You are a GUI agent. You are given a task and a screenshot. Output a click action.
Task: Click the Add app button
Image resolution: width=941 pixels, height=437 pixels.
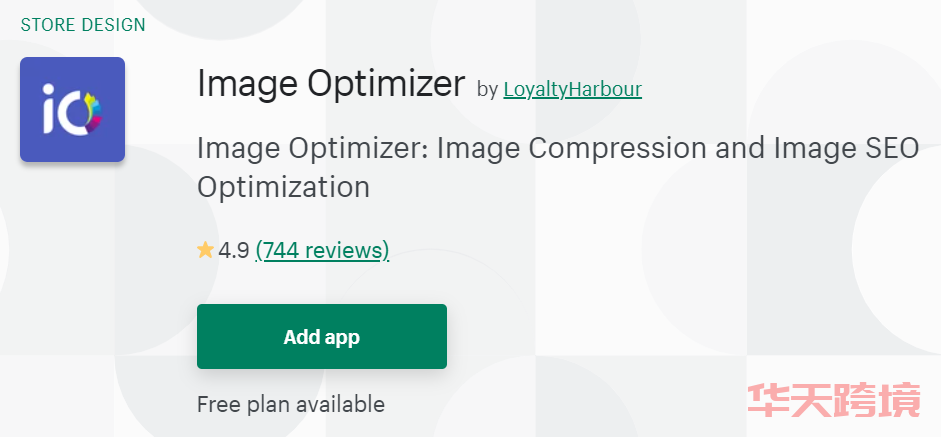[x=322, y=336]
